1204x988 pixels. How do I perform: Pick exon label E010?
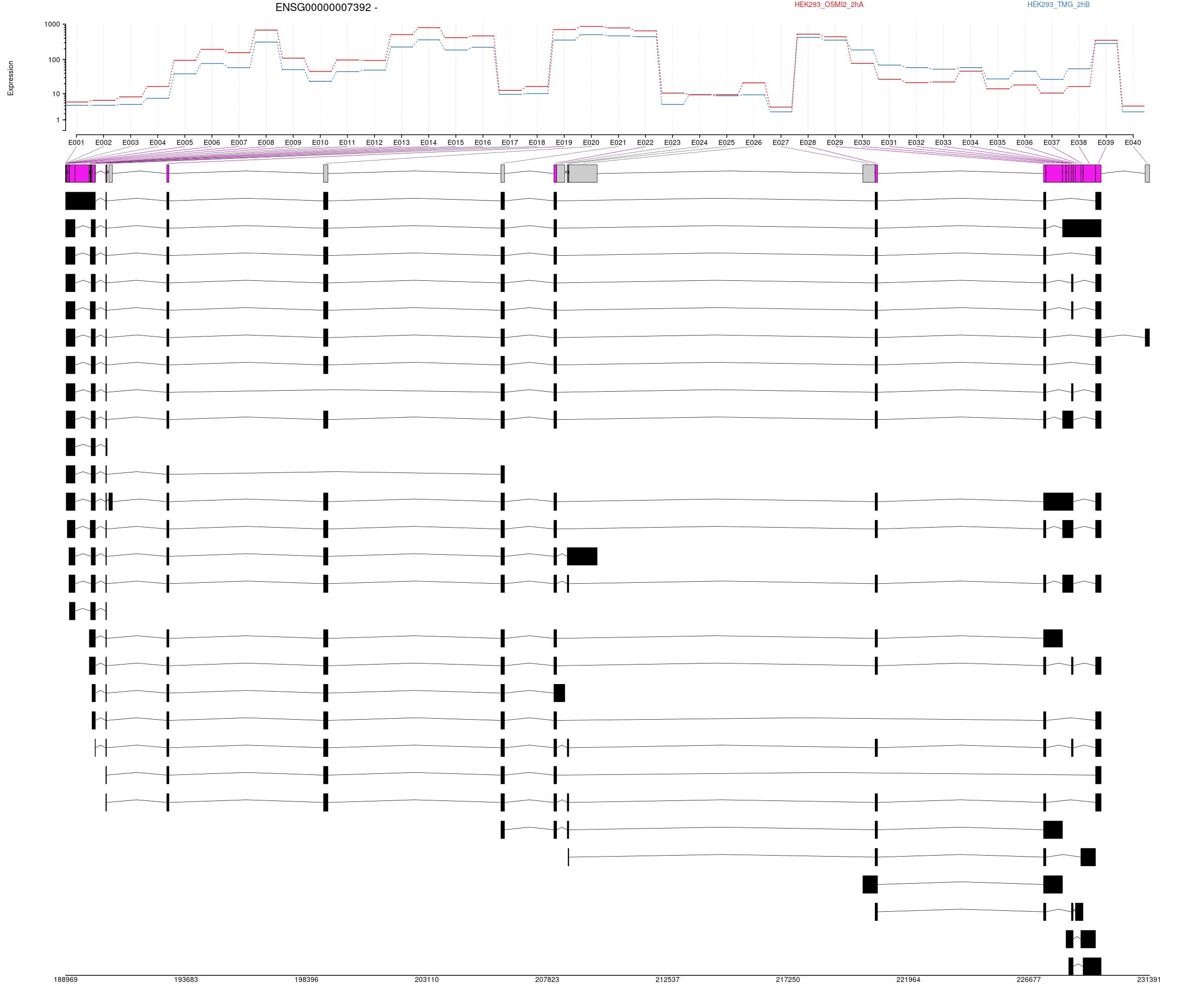[x=320, y=143]
